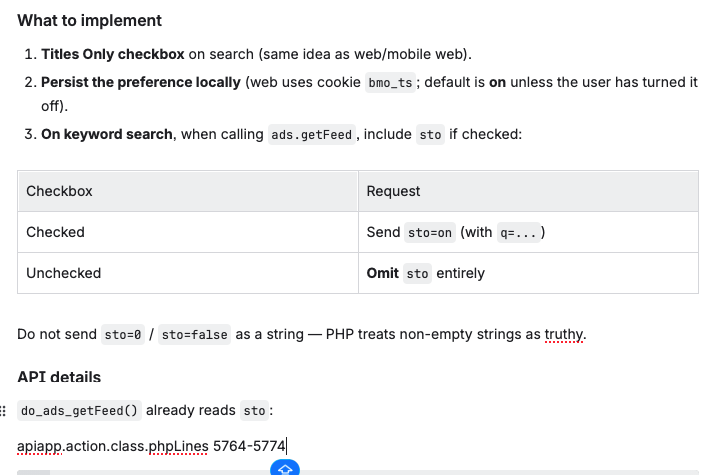Click the 'bmo_ts' cookie inline code
Image resolution: width=725 pixels, height=475 pixels.
click(390, 83)
